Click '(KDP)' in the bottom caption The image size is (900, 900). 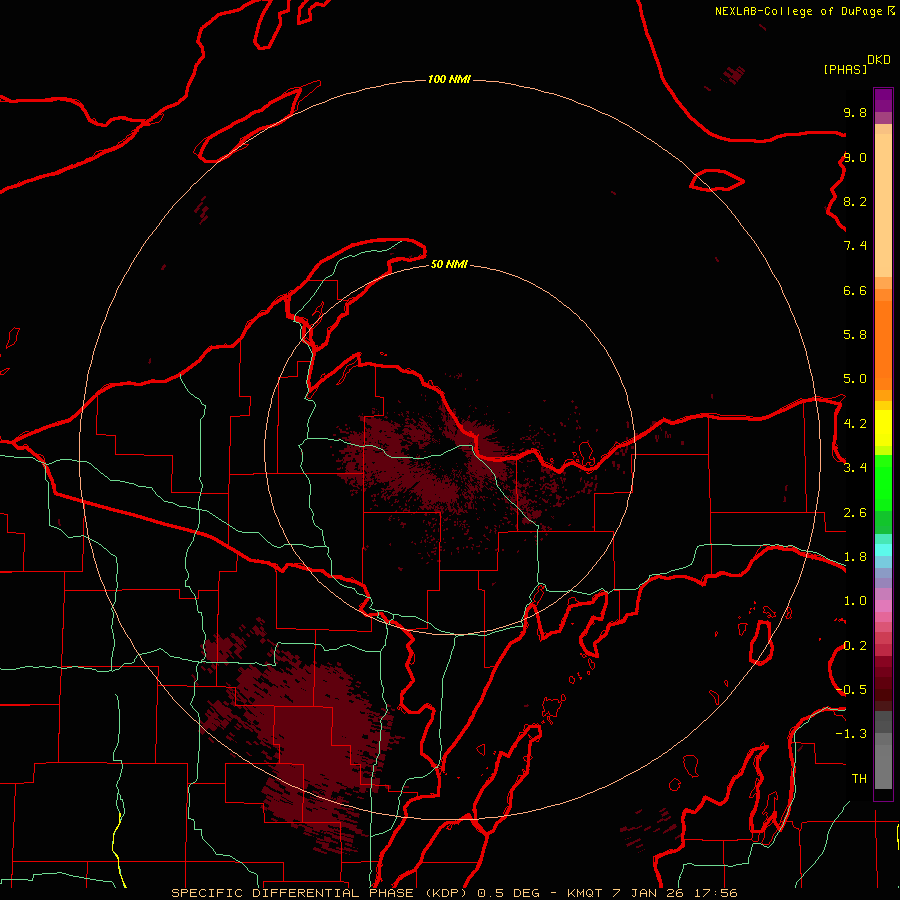tap(448, 893)
